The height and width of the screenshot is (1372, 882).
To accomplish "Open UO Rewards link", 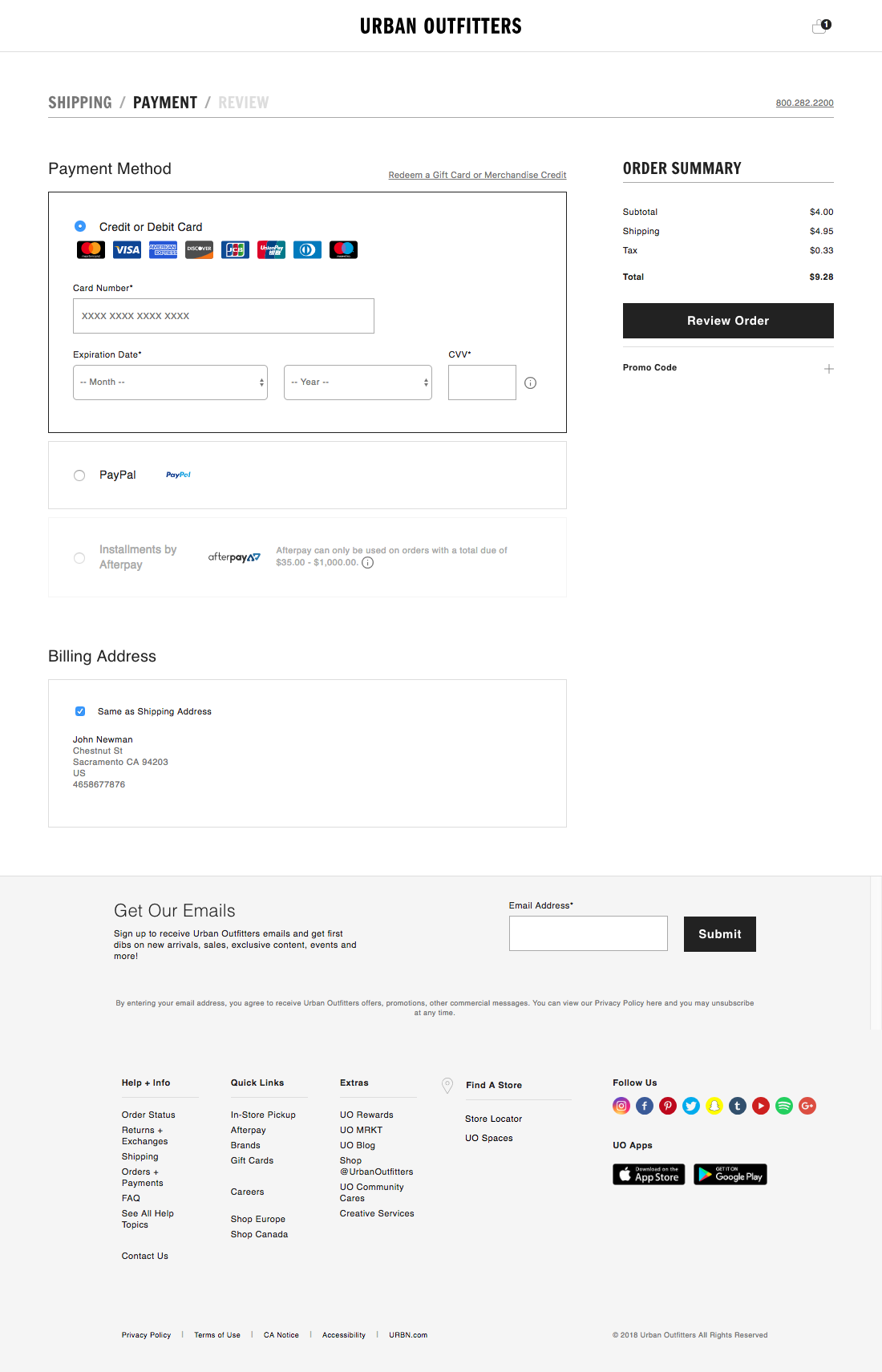I will point(366,1115).
